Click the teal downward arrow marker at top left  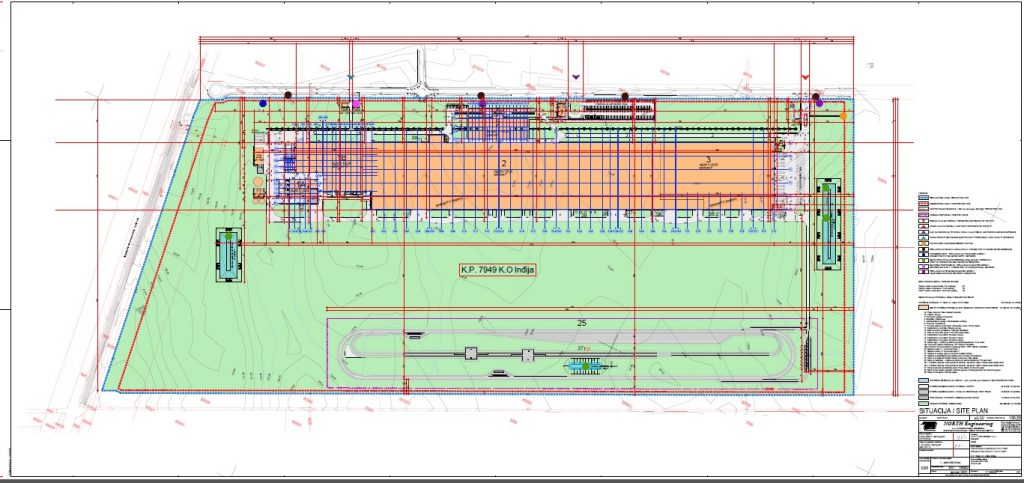(349, 76)
